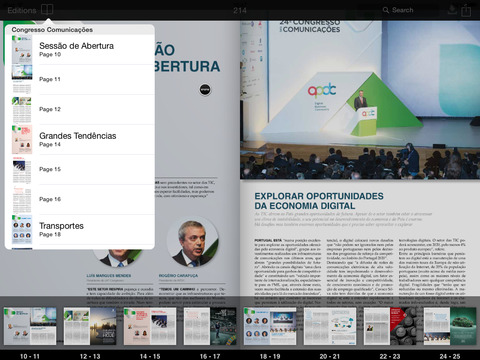This screenshot has width=480, height=360.
Task: Go to Page 15 in contents list
Action: pos(80,169)
